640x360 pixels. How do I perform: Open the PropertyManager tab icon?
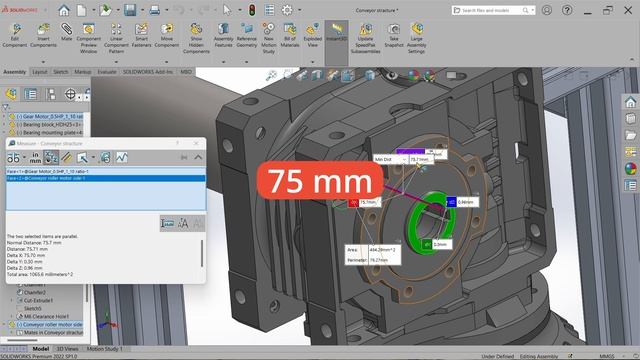[31, 94]
